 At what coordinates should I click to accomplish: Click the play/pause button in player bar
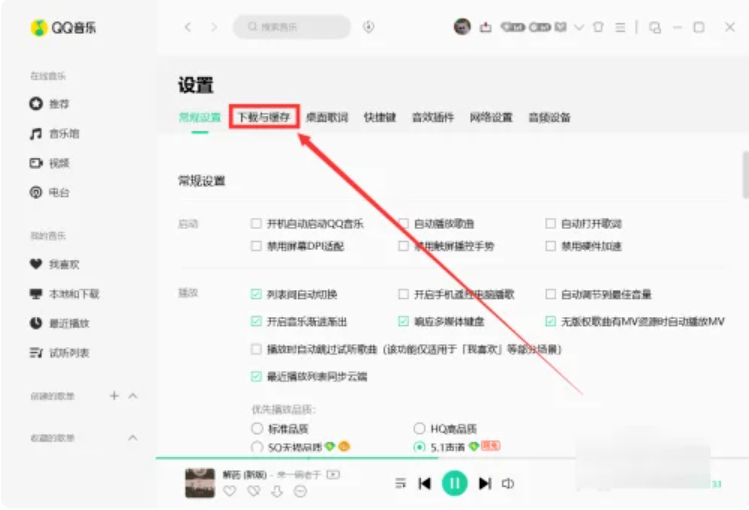pyautogui.click(x=455, y=483)
